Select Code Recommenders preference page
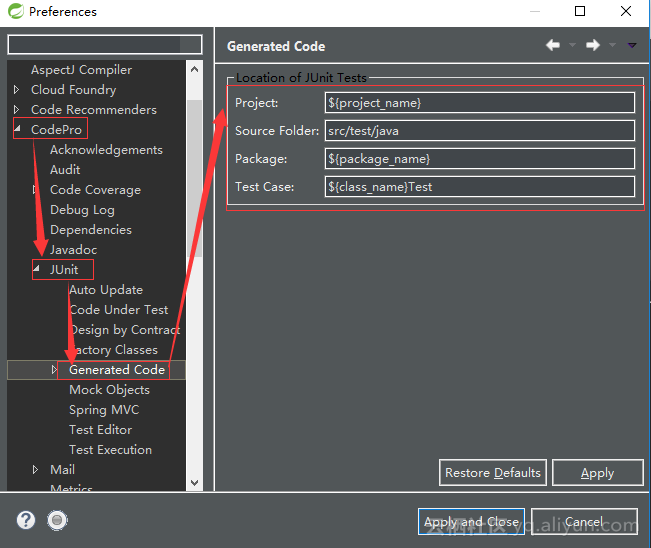 (94, 110)
